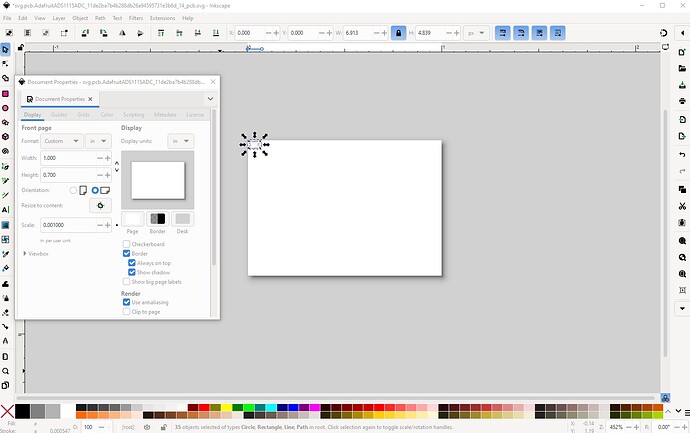Open the page Format dropdown
The width and height of the screenshot is (690, 433).
62,141
